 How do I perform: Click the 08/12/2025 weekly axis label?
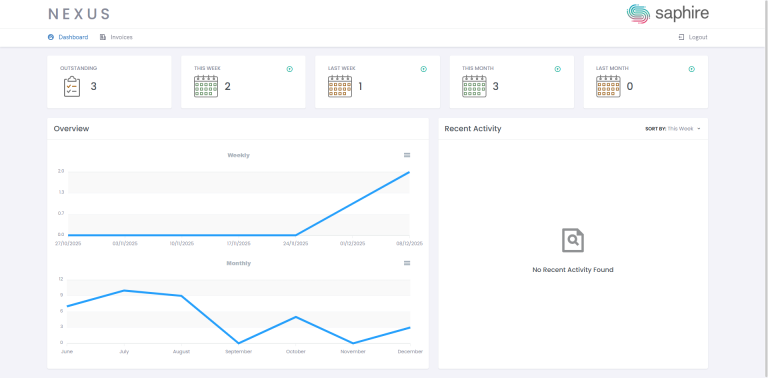pos(409,243)
